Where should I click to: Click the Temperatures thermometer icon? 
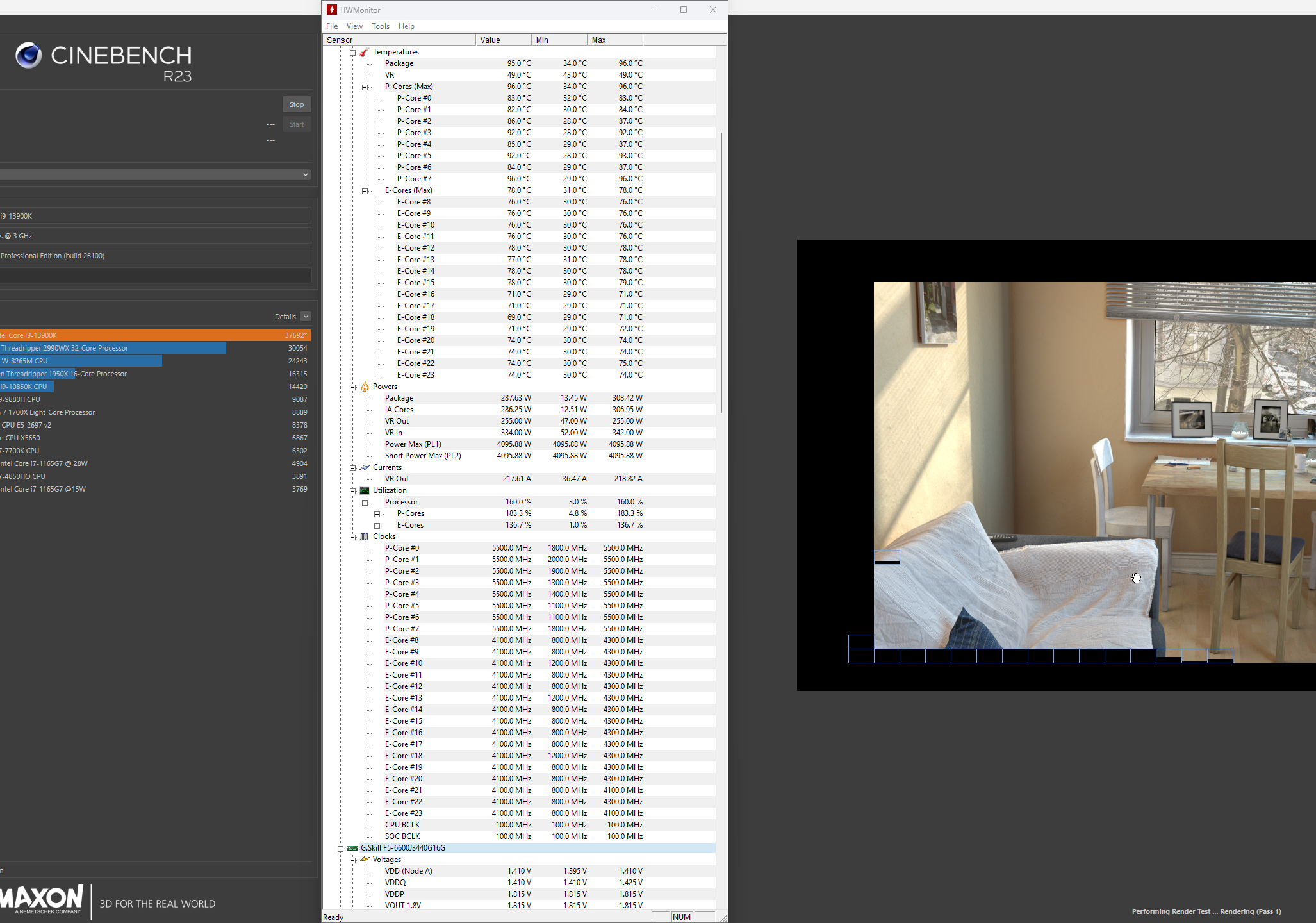coord(364,53)
